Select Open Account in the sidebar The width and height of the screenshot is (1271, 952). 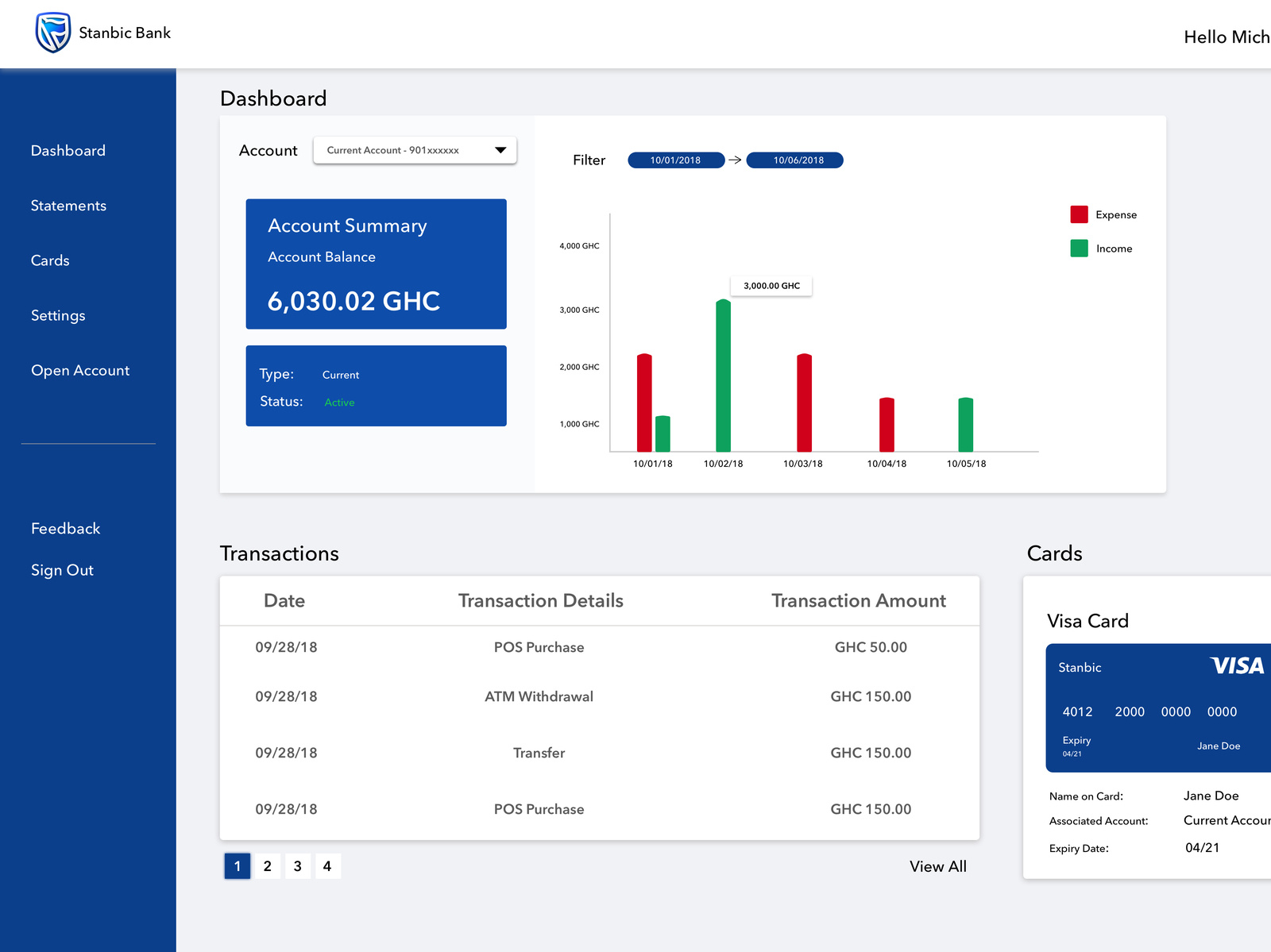(x=80, y=370)
